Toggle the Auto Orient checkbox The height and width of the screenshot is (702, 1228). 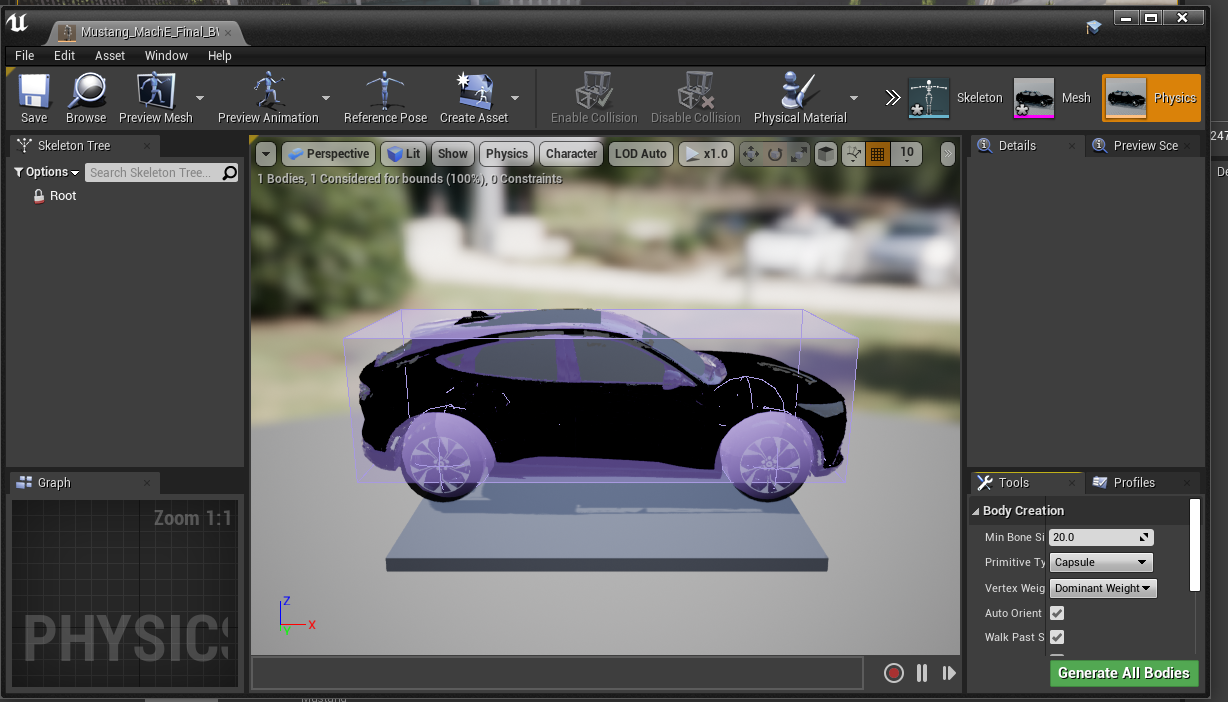1057,613
